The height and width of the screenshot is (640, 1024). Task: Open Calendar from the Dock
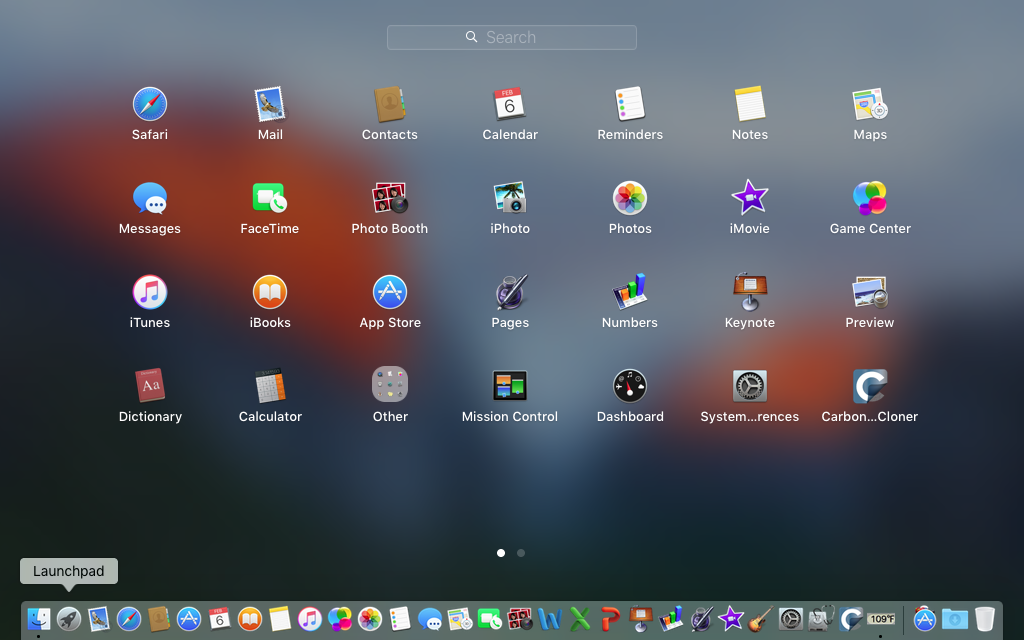point(219,619)
